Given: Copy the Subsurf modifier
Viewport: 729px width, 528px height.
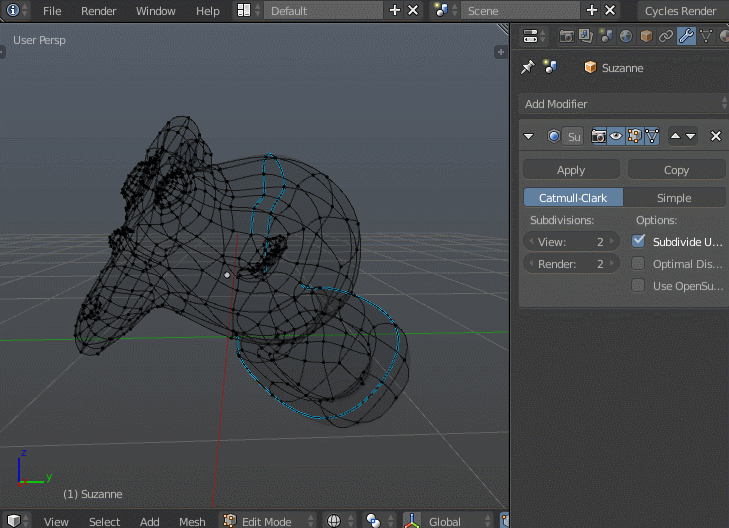Looking at the screenshot, I should (676, 170).
